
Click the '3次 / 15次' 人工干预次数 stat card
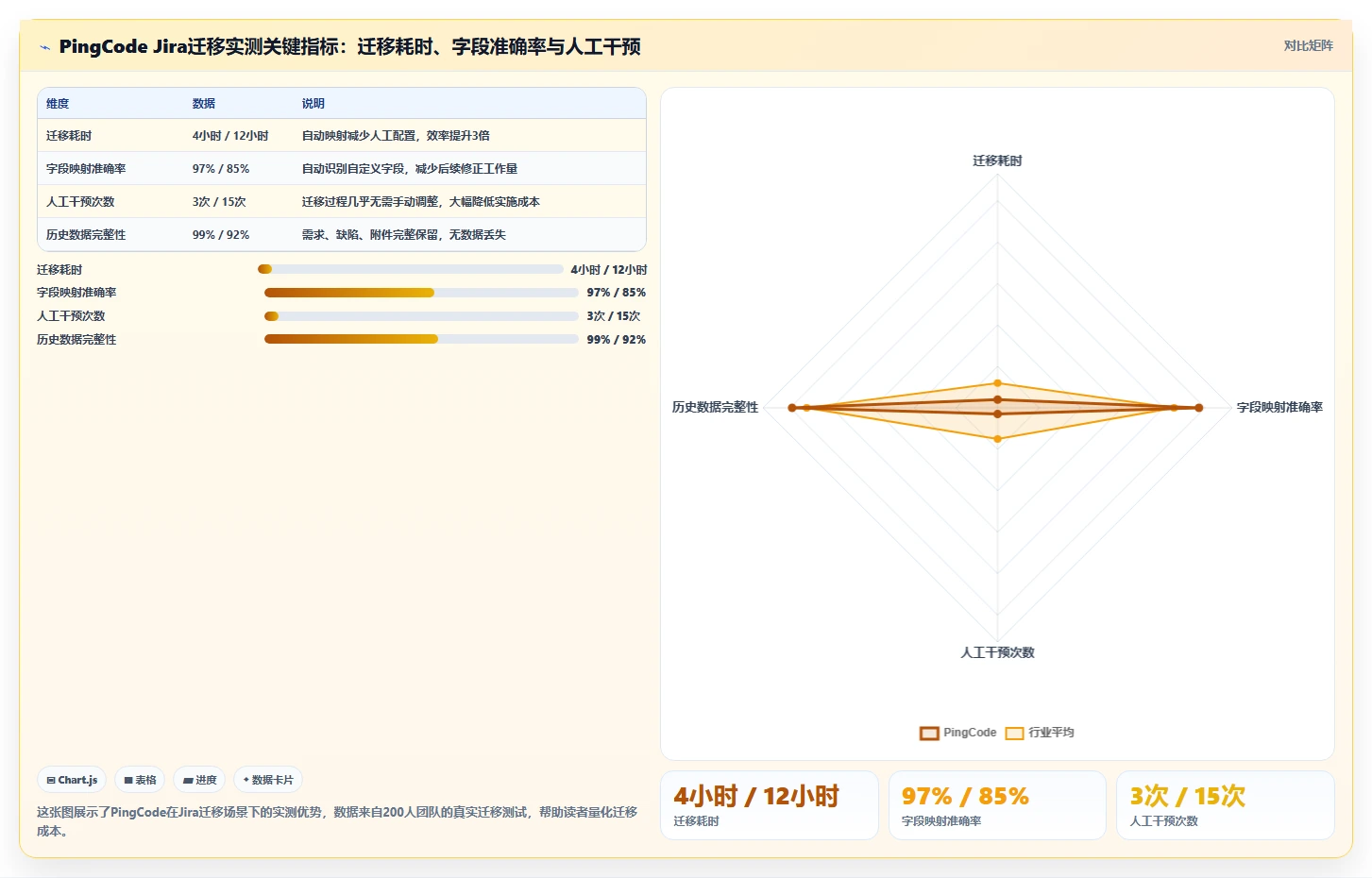[x=1226, y=805]
